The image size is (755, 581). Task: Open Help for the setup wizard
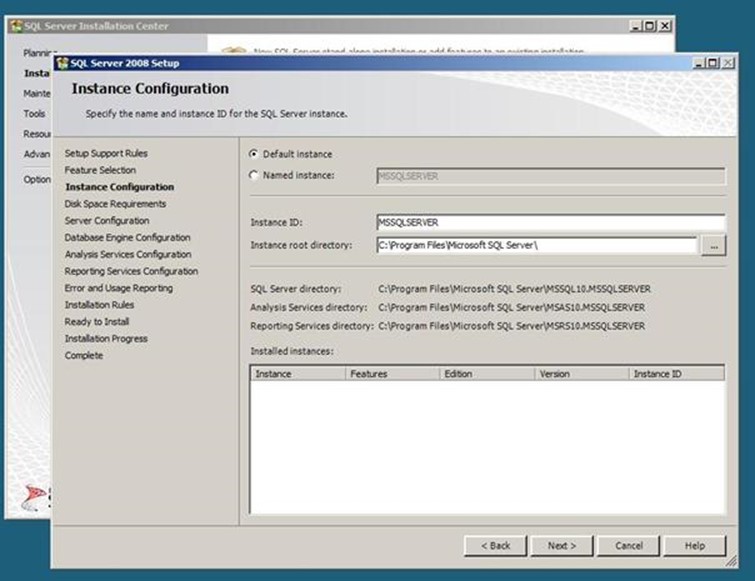(694, 546)
